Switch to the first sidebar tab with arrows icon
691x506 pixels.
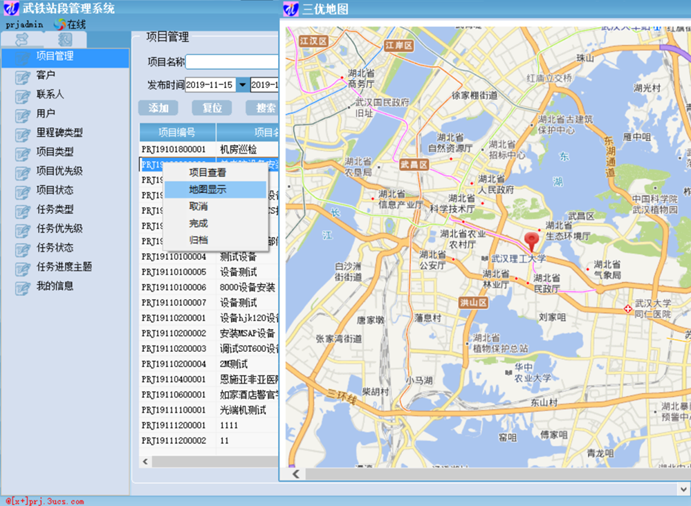[x=22, y=40]
